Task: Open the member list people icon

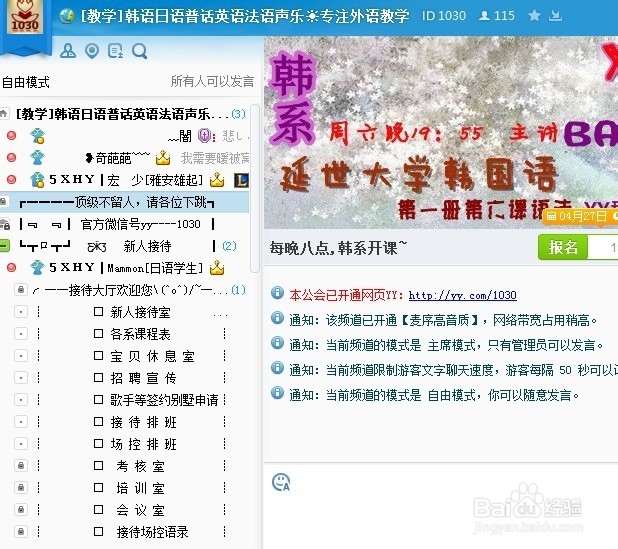Action: tap(68, 51)
